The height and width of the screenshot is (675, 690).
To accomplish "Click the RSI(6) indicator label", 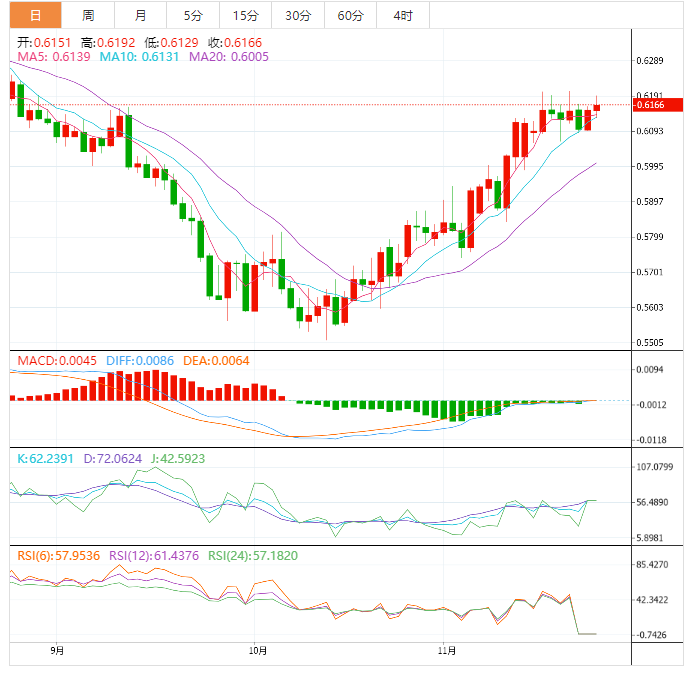I will click(x=59, y=556).
